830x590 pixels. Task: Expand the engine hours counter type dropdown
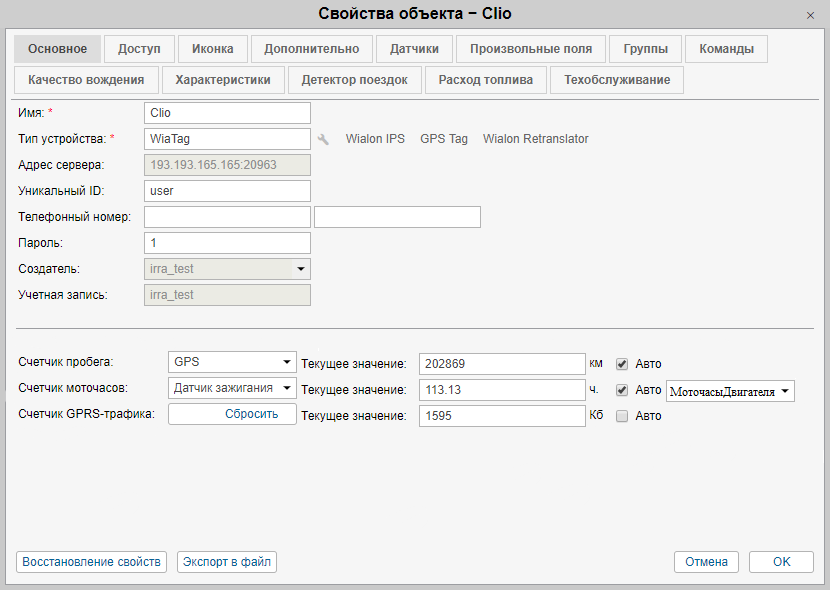point(232,388)
